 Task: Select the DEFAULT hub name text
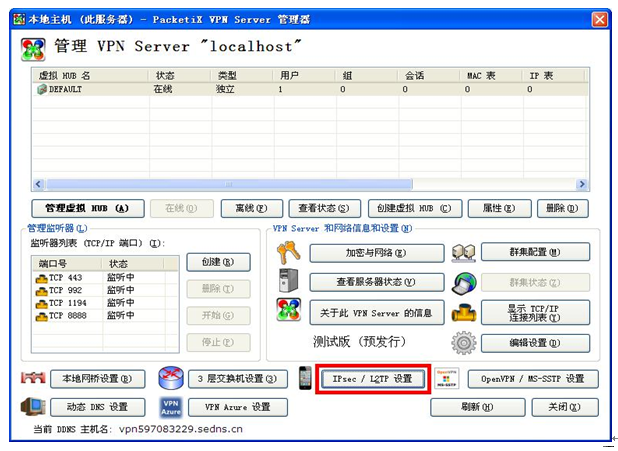click(x=65, y=89)
